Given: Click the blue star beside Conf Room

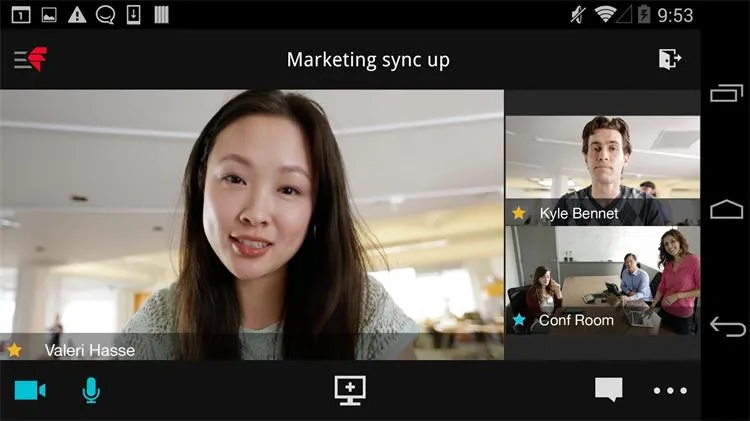Looking at the screenshot, I should 519,320.
